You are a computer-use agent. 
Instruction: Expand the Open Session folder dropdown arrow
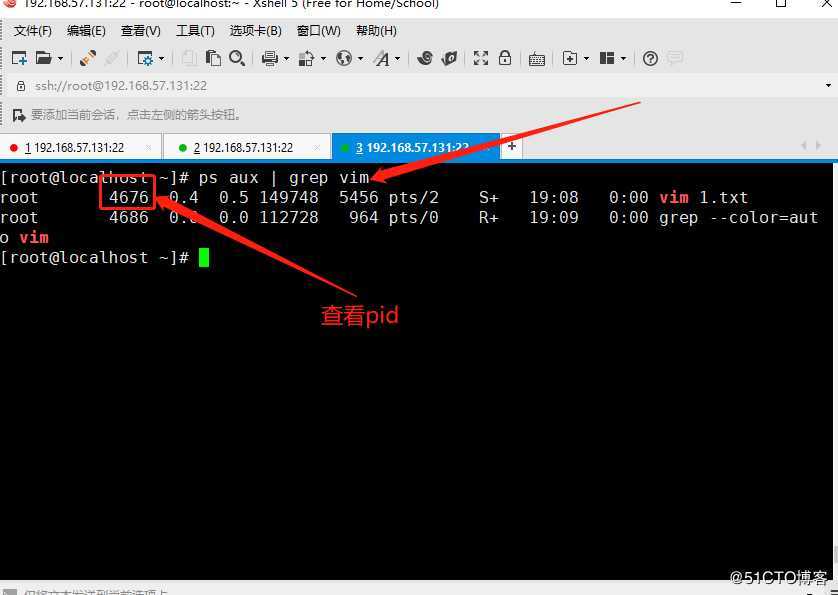(x=60, y=58)
